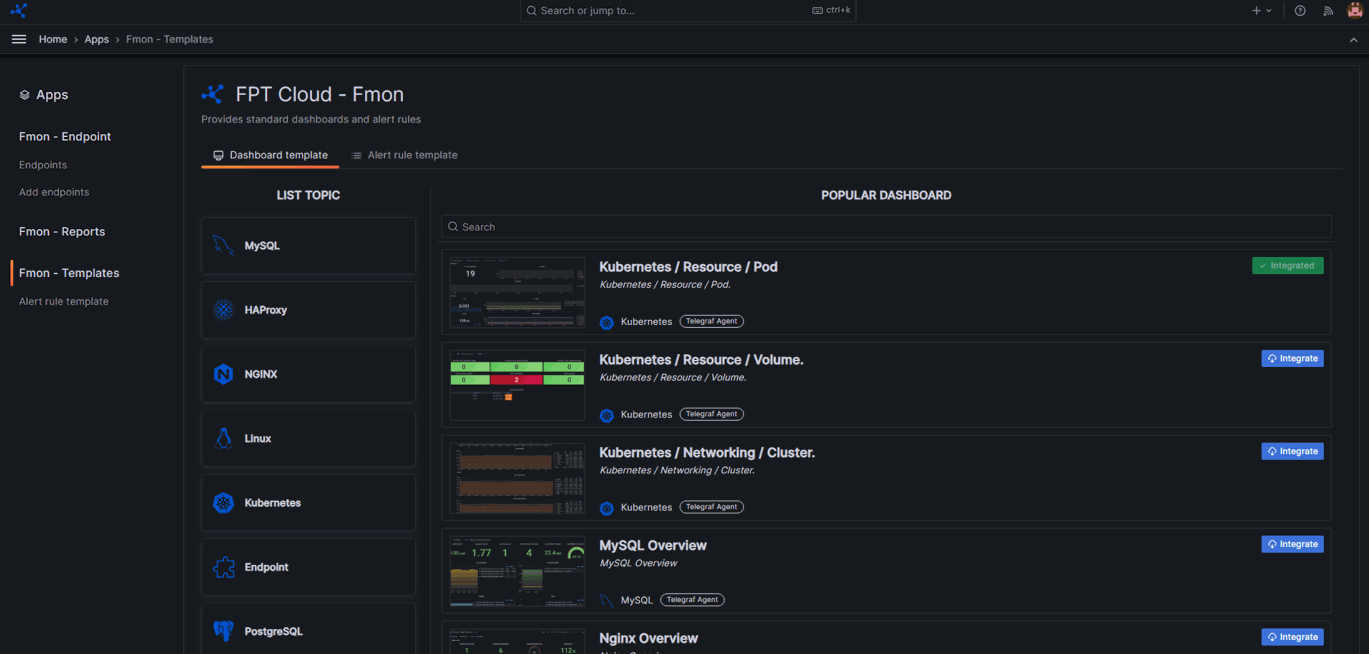
Task: Choose the HAProxy topic label
Action: tap(266, 310)
